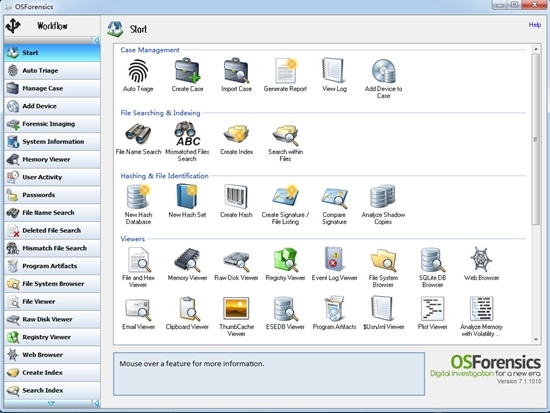Click File System Browser folder icon in Viewers

[x=383, y=261]
